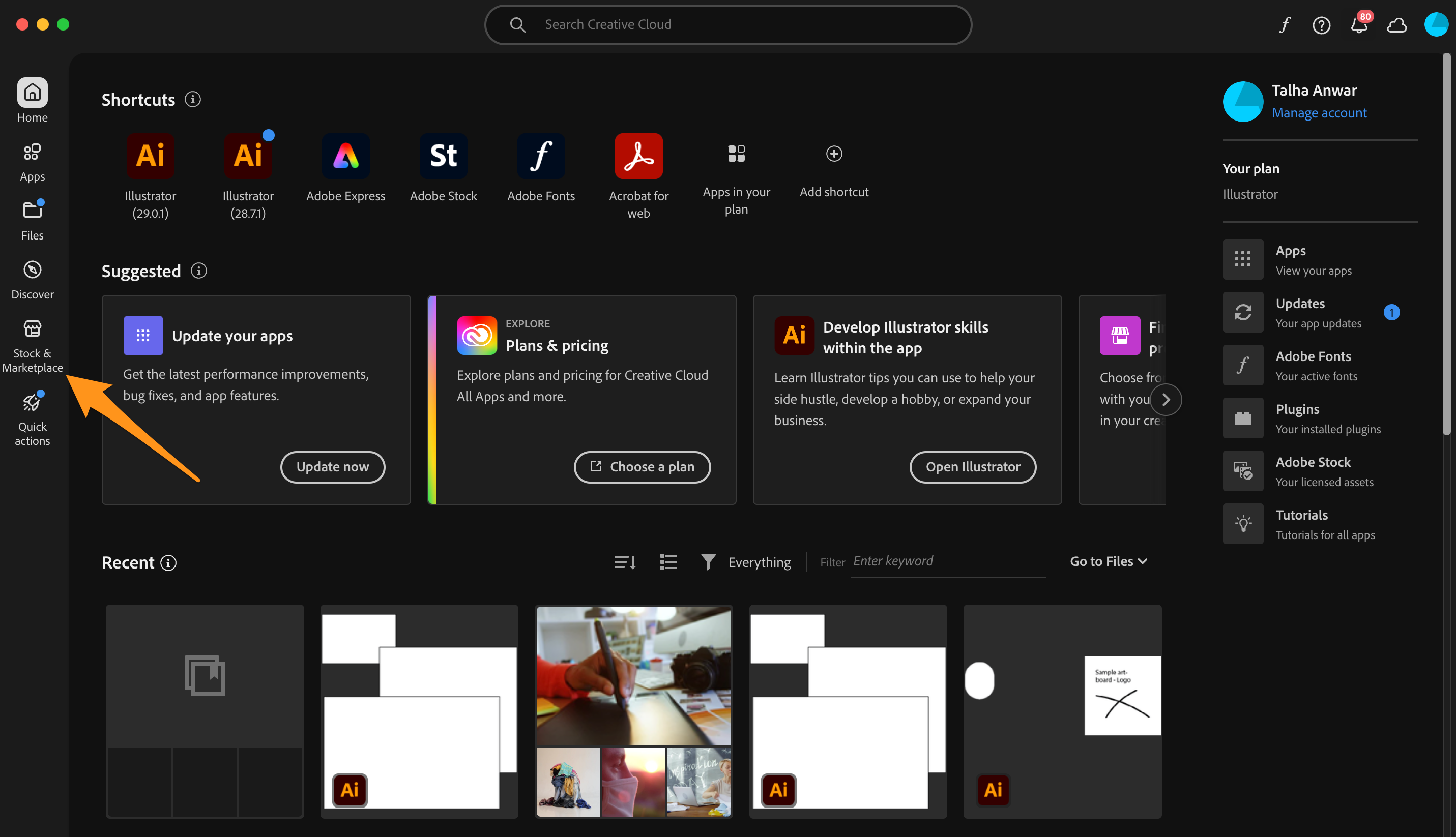Click the sort order icon in Recent

[625, 561]
